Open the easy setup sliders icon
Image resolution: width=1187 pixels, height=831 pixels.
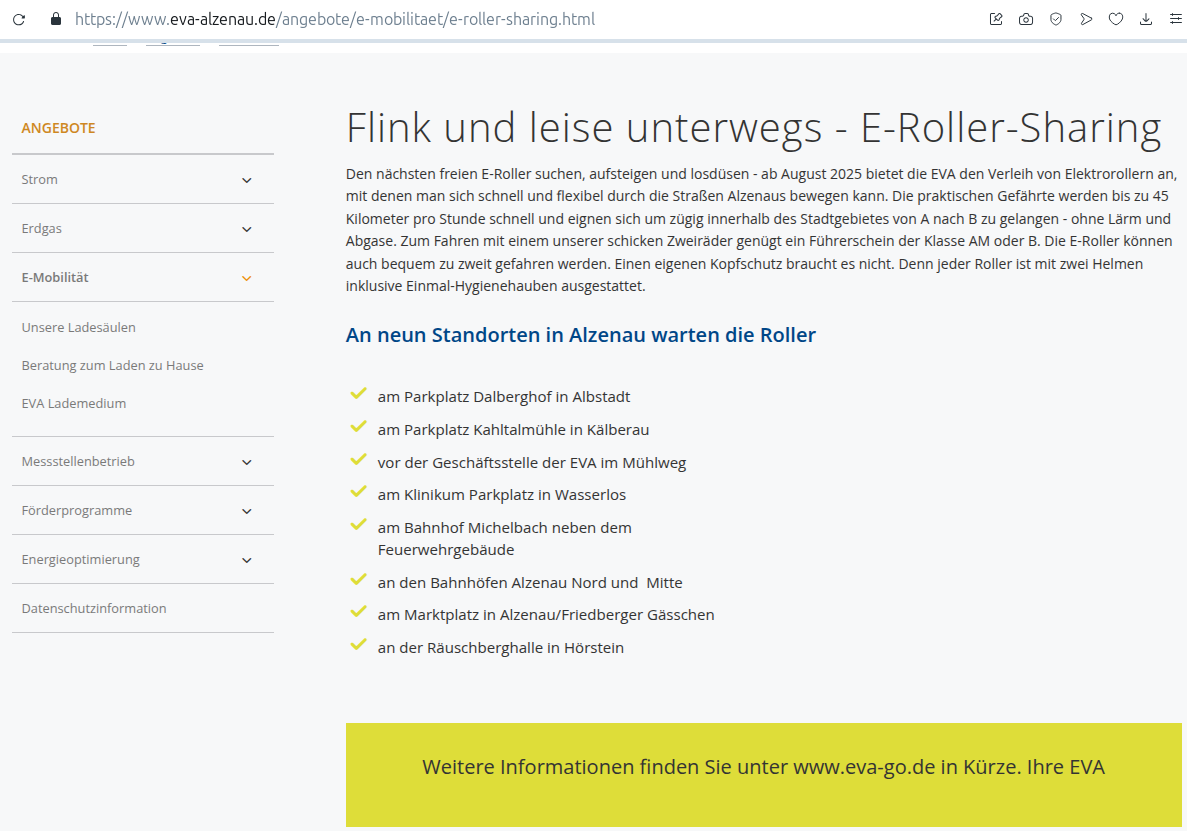[1175, 19]
